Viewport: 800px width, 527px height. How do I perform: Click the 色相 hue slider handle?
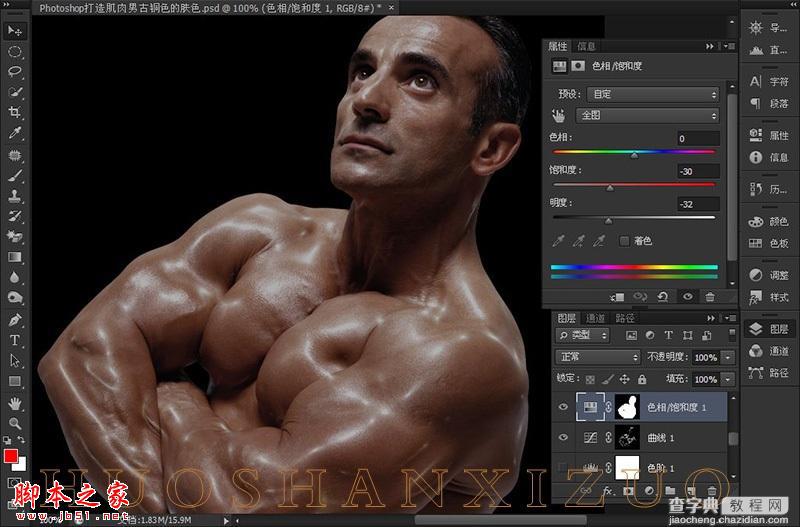point(634,156)
